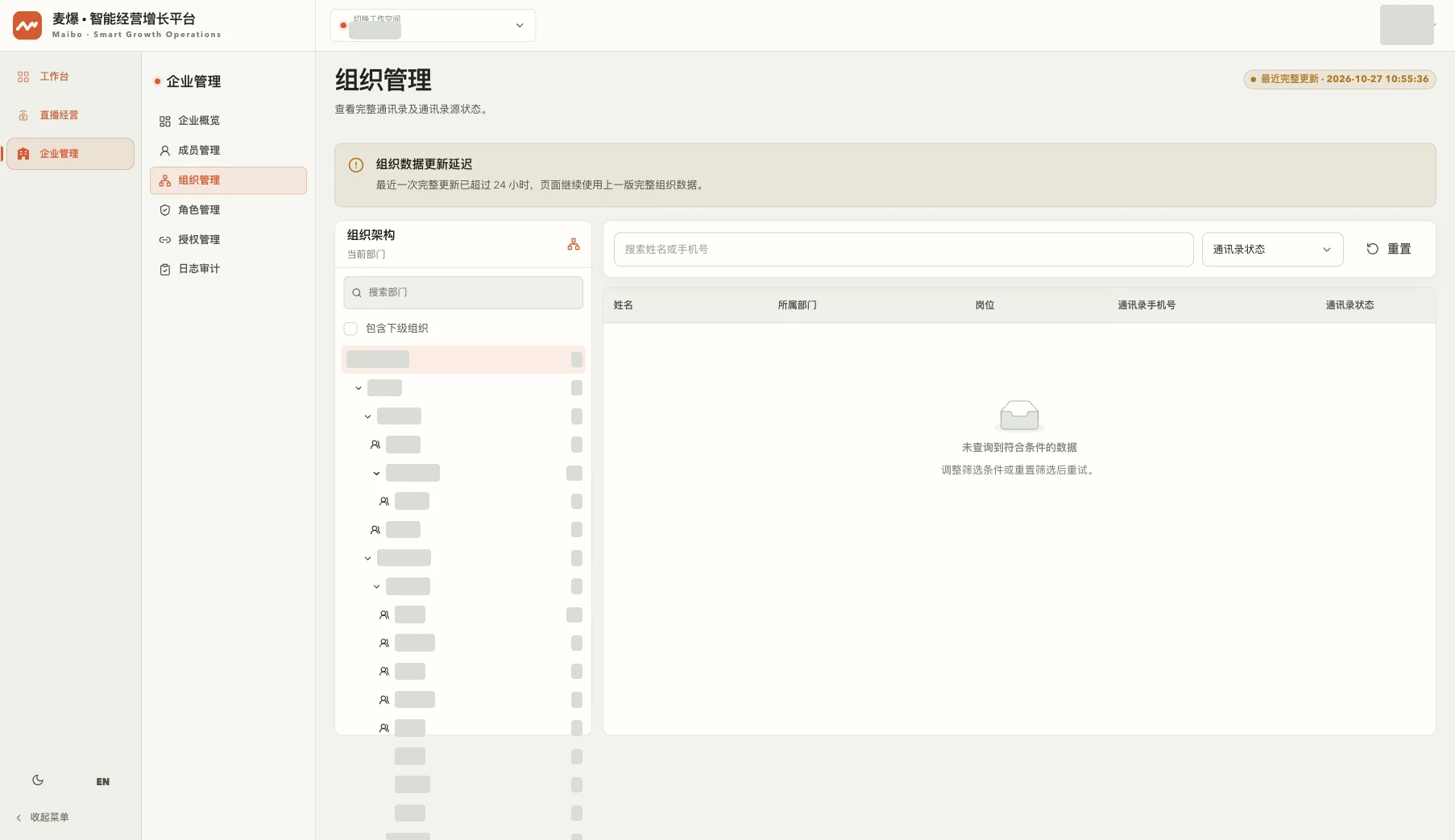Image resolution: width=1455 pixels, height=840 pixels.
Task: Open the 通讯录状态 filter dropdown
Action: pyautogui.click(x=1272, y=250)
